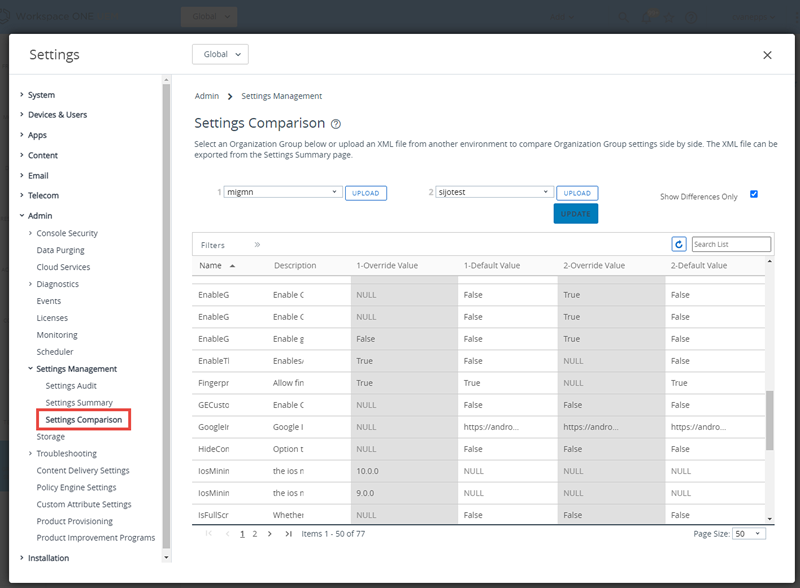Expand the Installation section
Image resolution: width=800 pixels, height=588 pixels.
(x=21, y=557)
